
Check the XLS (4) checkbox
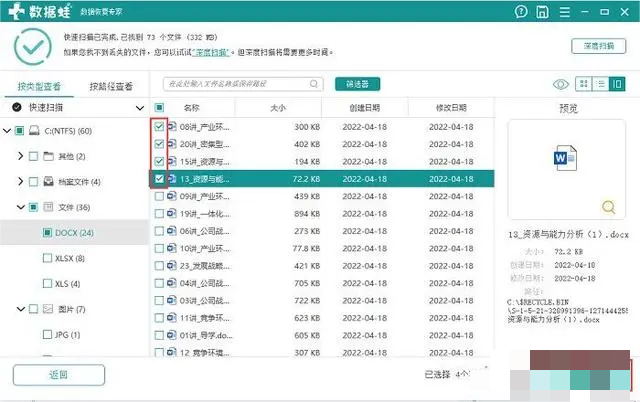point(47,283)
